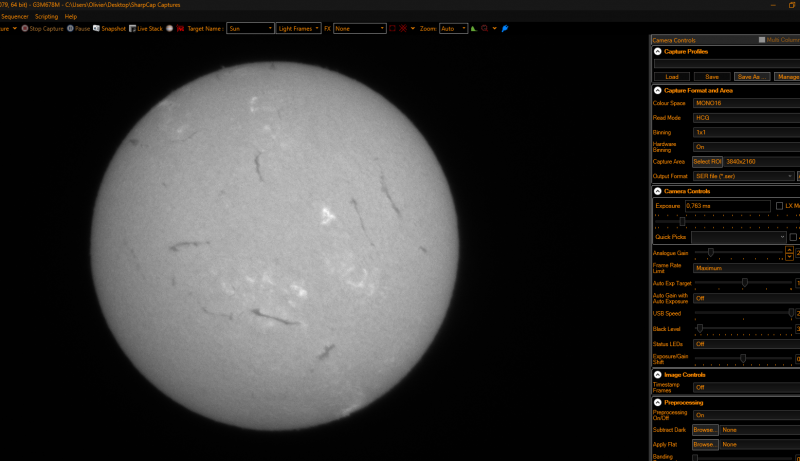This screenshot has width=800, height=461.
Task: Click the Colour Space field showing MONO16
Action: 746,103
